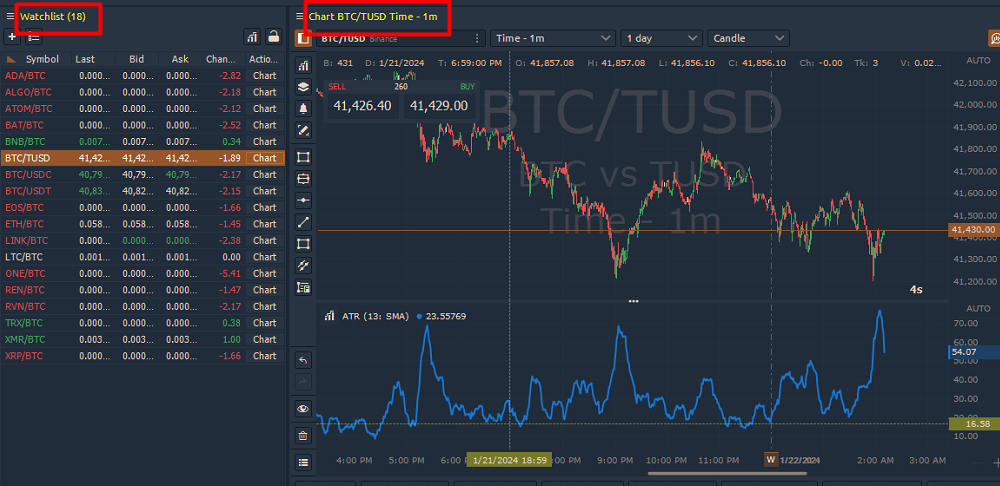The height and width of the screenshot is (486, 1000).
Task: Click the undo arrow on chart sidebar
Action: [x=304, y=360]
